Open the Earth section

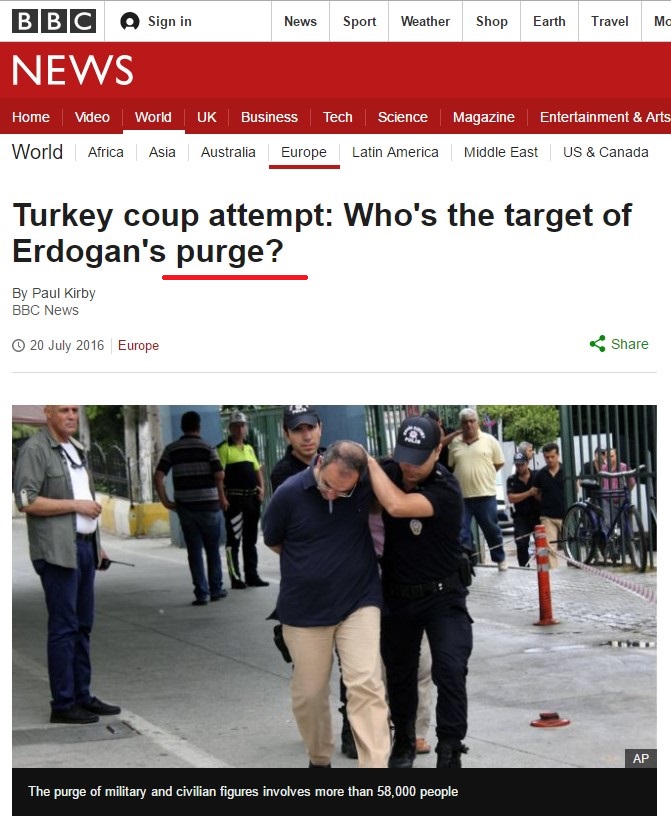pyautogui.click(x=549, y=21)
